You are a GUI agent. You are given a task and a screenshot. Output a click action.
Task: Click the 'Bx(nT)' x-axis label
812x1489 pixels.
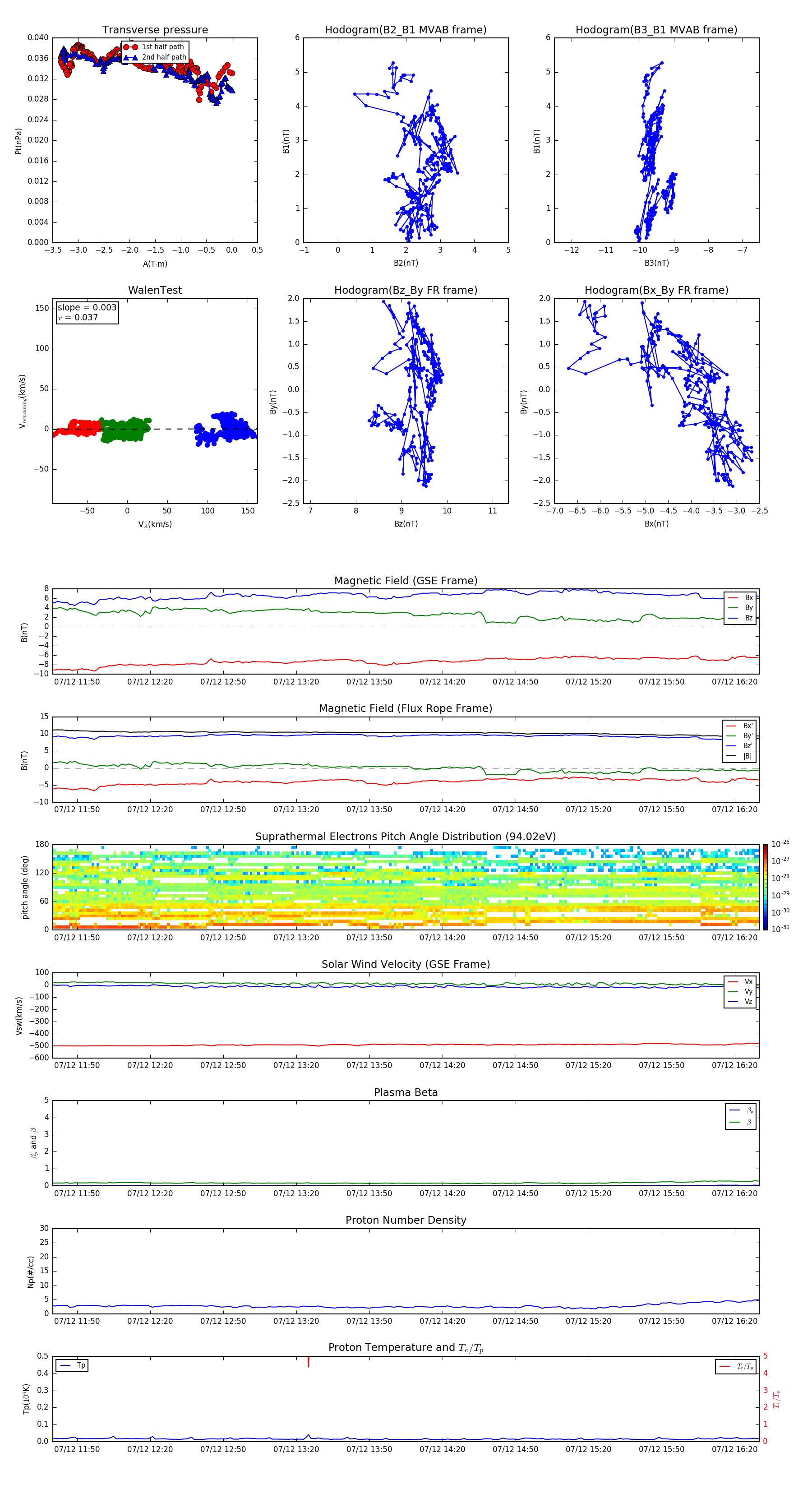656,524
